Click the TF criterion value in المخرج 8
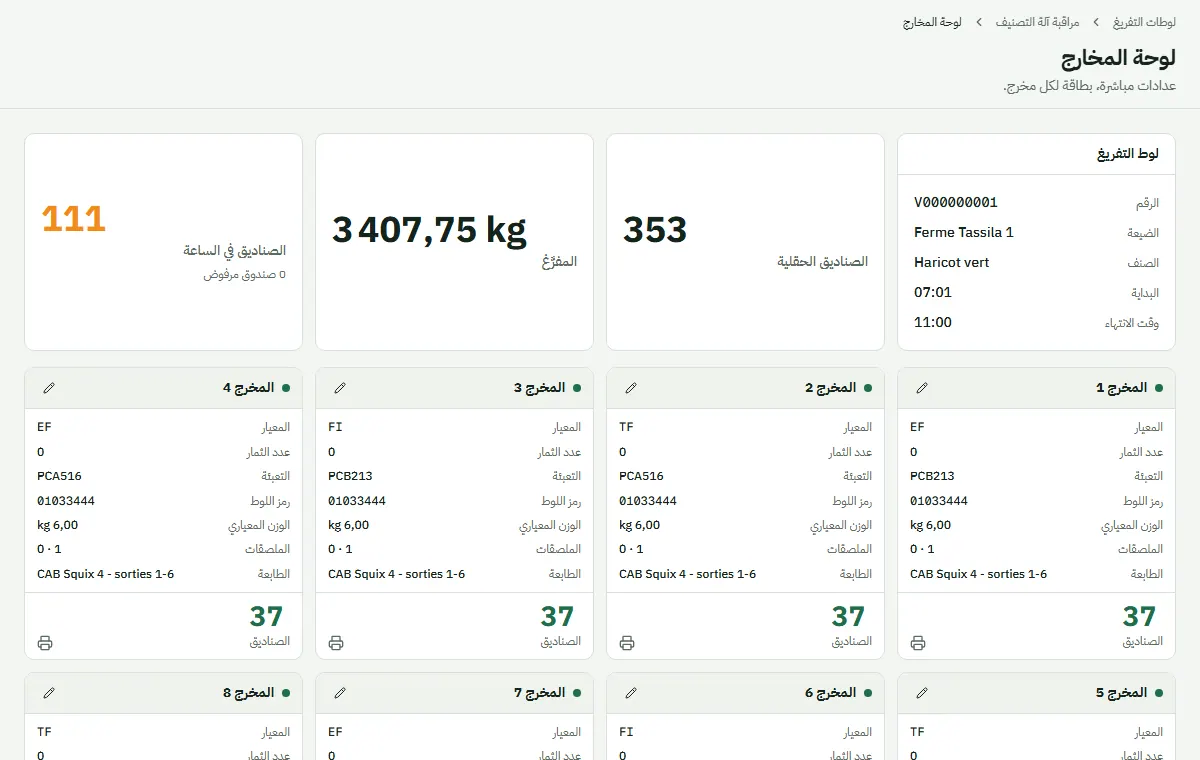 pos(44,732)
